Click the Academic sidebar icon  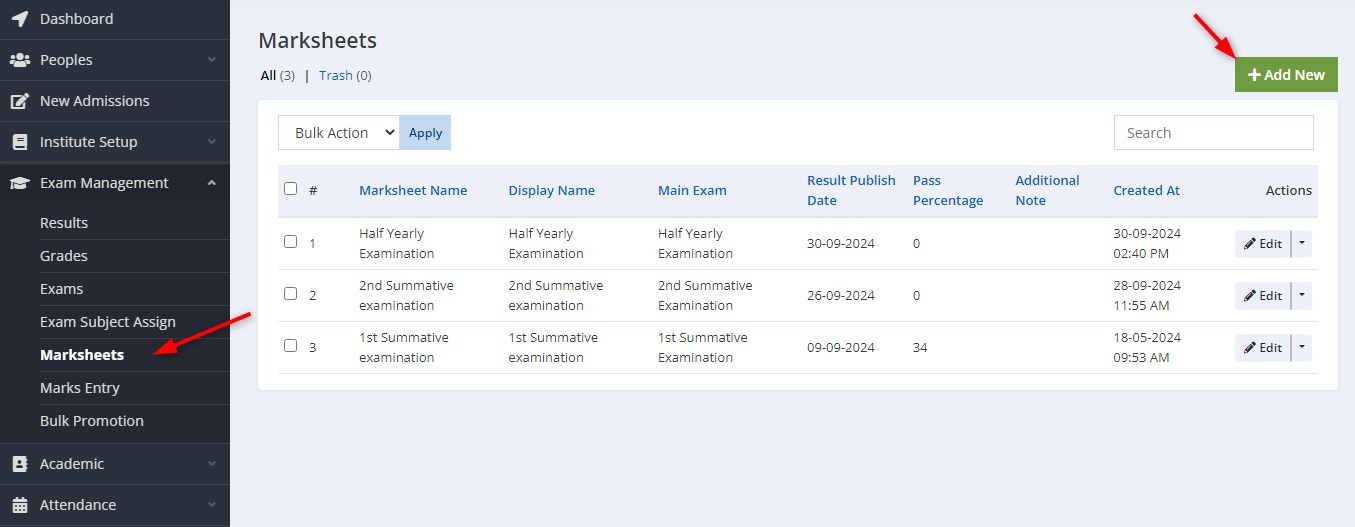pyautogui.click(x=19, y=464)
